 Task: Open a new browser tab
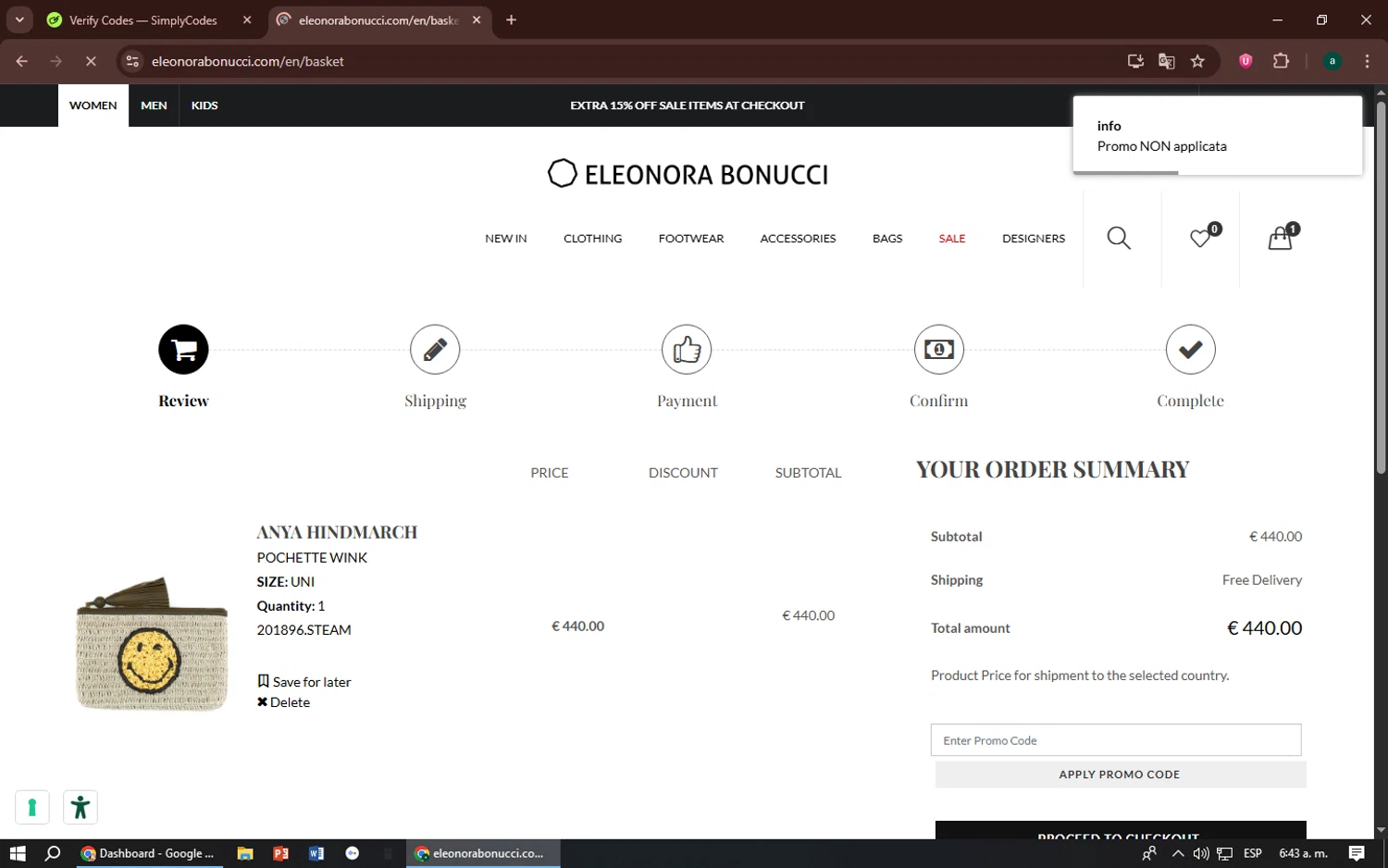click(x=511, y=19)
